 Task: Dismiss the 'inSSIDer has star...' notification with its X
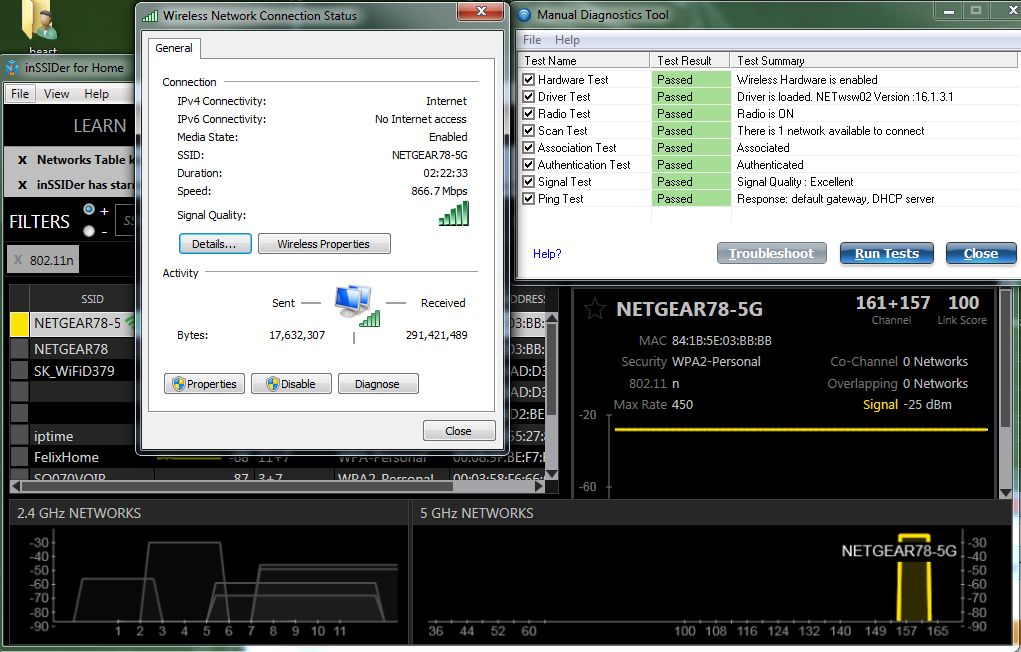point(22,185)
